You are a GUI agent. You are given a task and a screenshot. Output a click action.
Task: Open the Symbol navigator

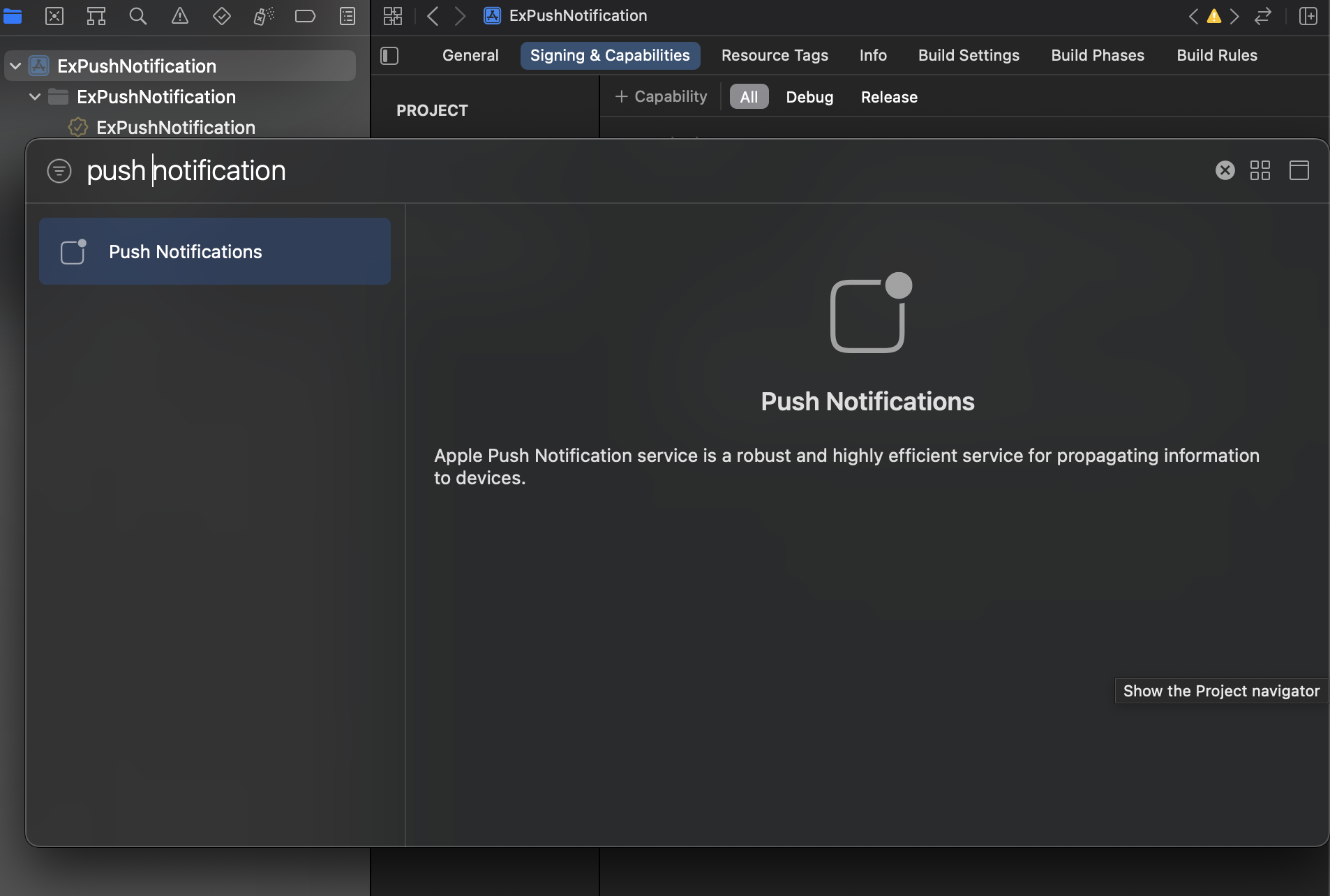[x=96, y=16]
